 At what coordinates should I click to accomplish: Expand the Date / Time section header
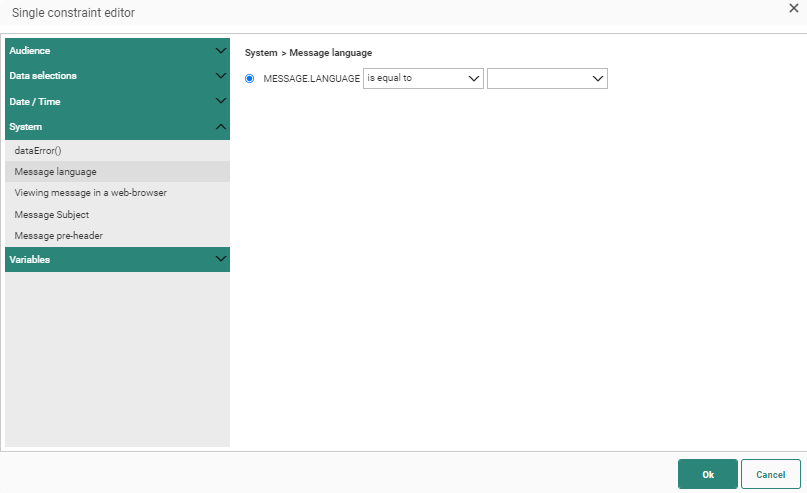[100, 101]
